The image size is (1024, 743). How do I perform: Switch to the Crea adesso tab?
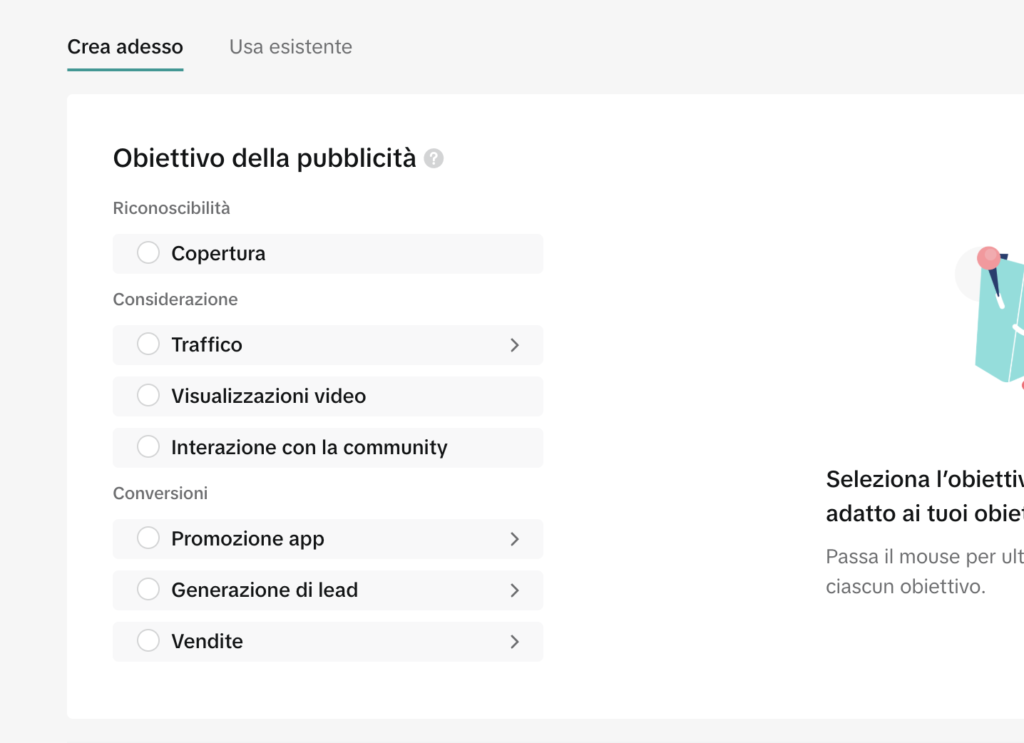tap(125, 47)
